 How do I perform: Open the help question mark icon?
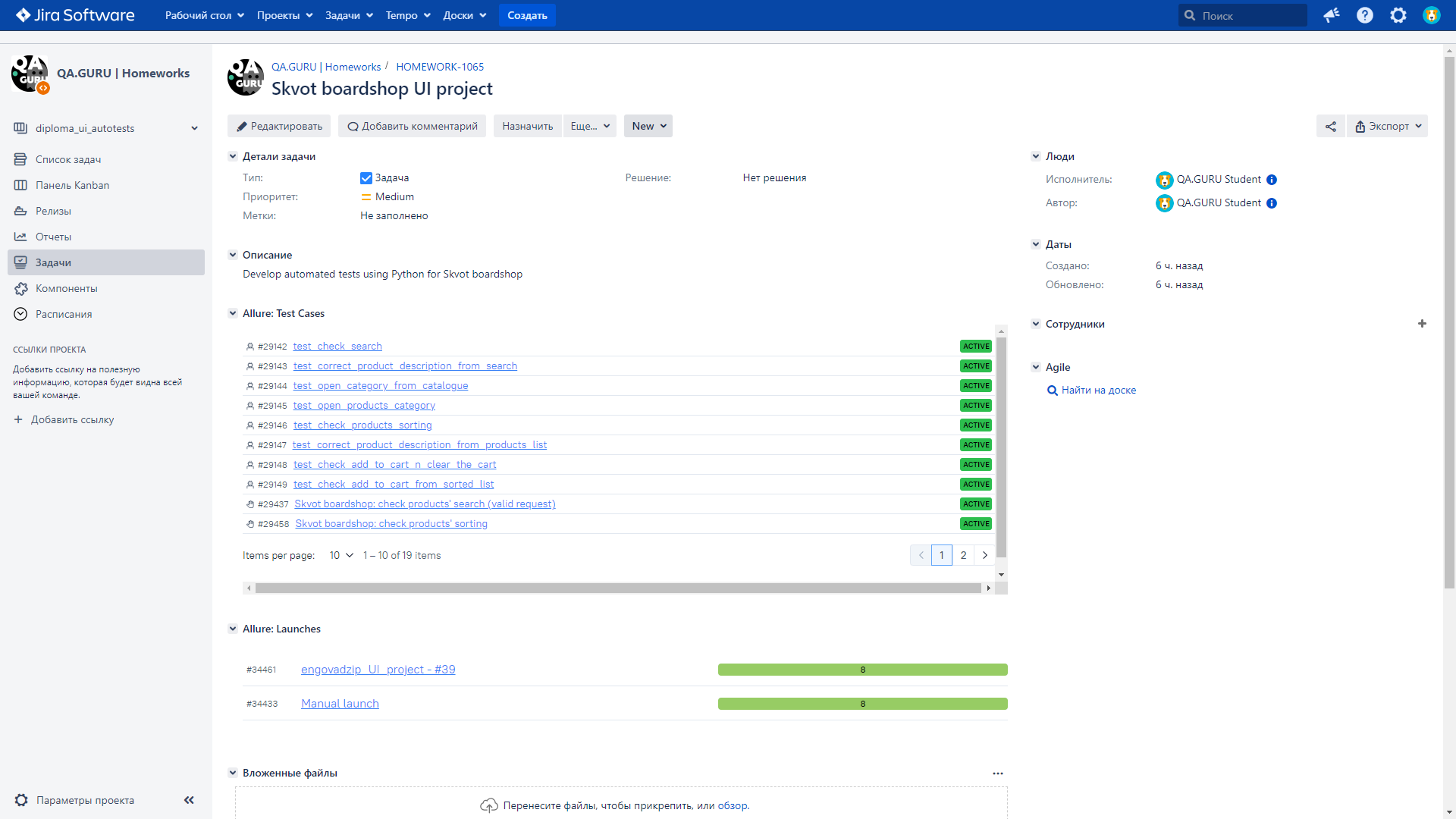(1364, 15)
